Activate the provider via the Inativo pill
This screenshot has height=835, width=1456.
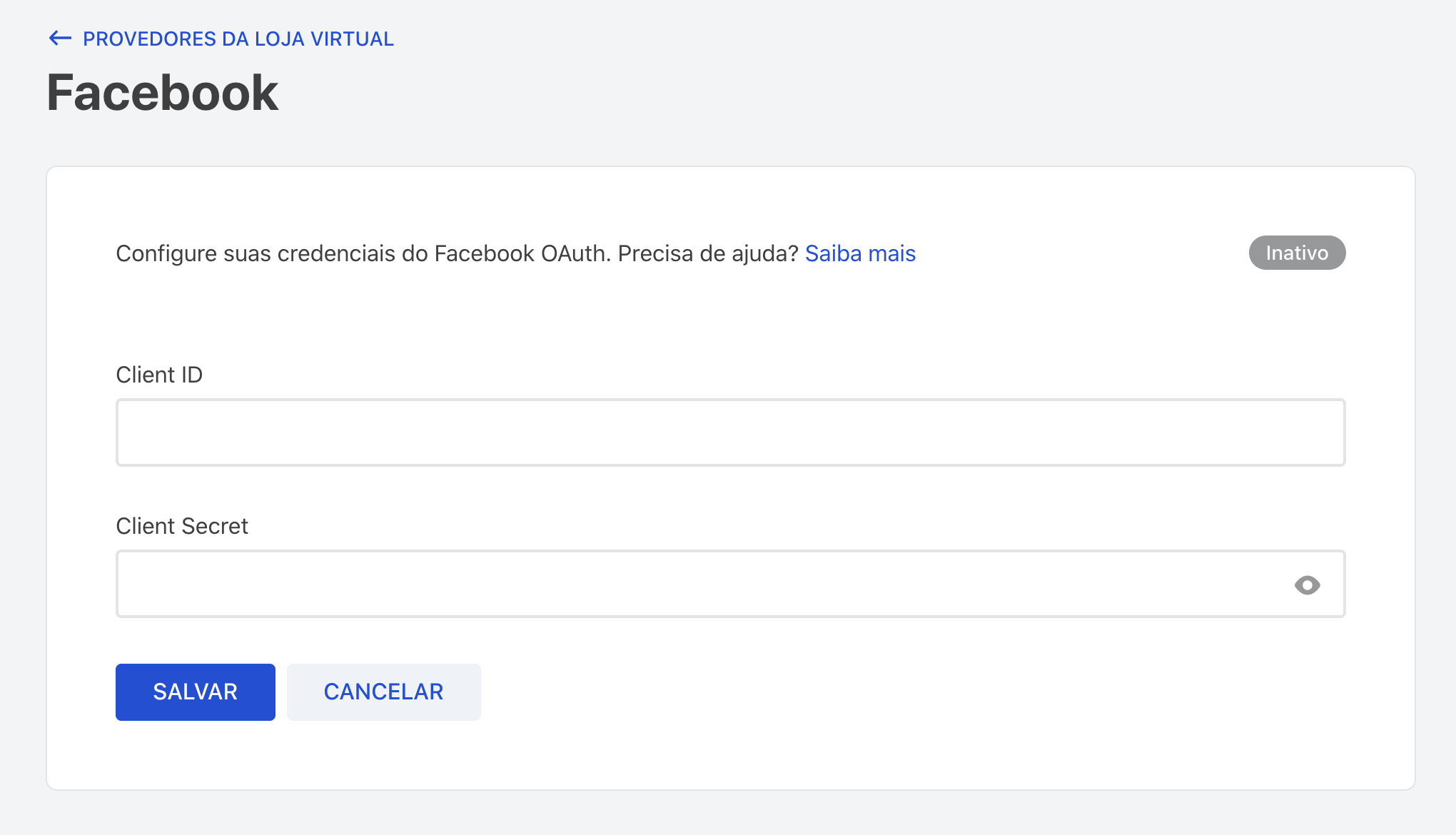(1296, 253)
